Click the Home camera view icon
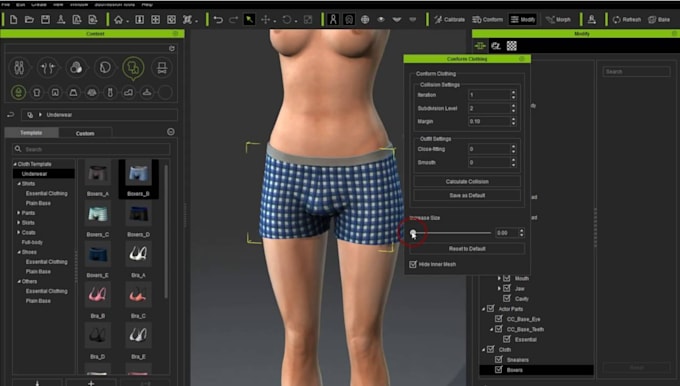The image size is (680, 386). 118,20
